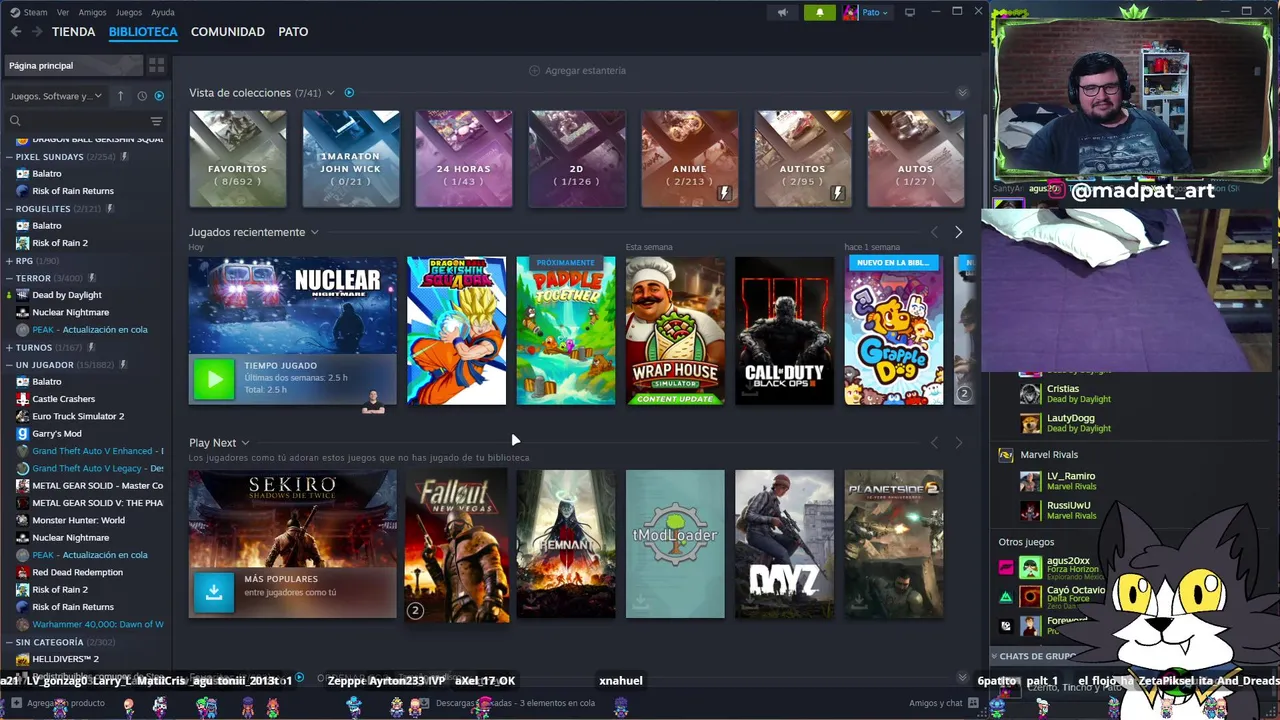
Task: Sort library list with the up arrow
Action: [x=120, y=96]
